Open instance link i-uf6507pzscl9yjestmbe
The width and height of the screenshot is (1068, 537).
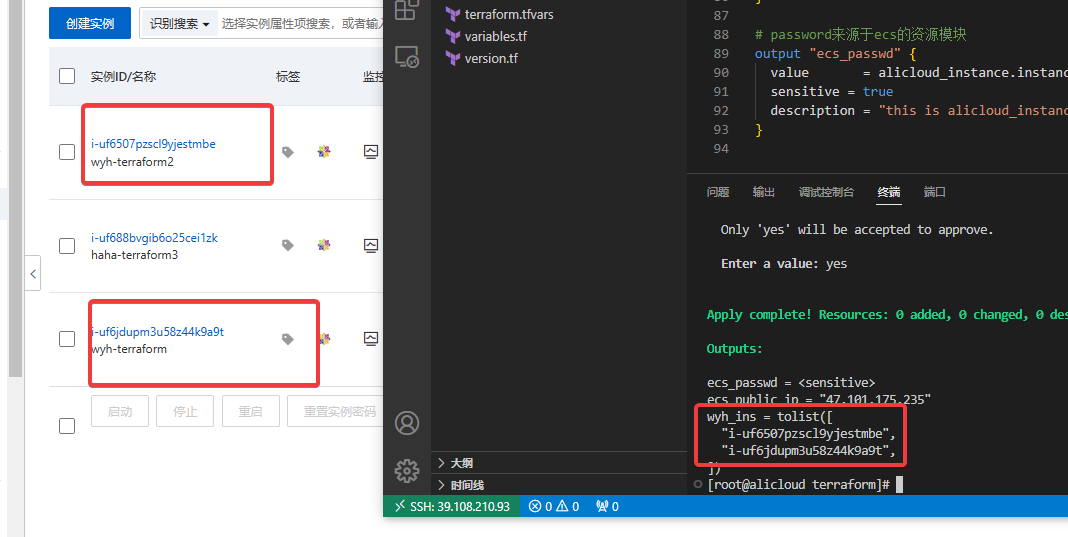[153, 144]
